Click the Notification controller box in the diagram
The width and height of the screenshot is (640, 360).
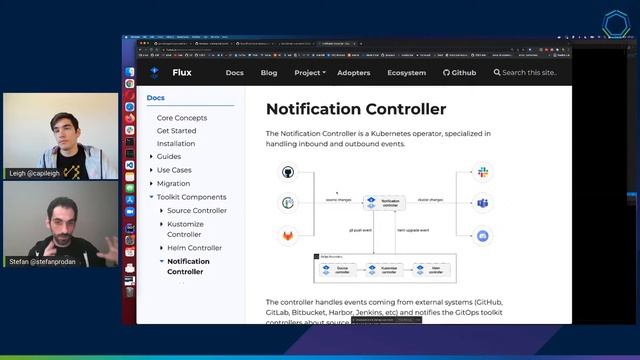point(384,203)
